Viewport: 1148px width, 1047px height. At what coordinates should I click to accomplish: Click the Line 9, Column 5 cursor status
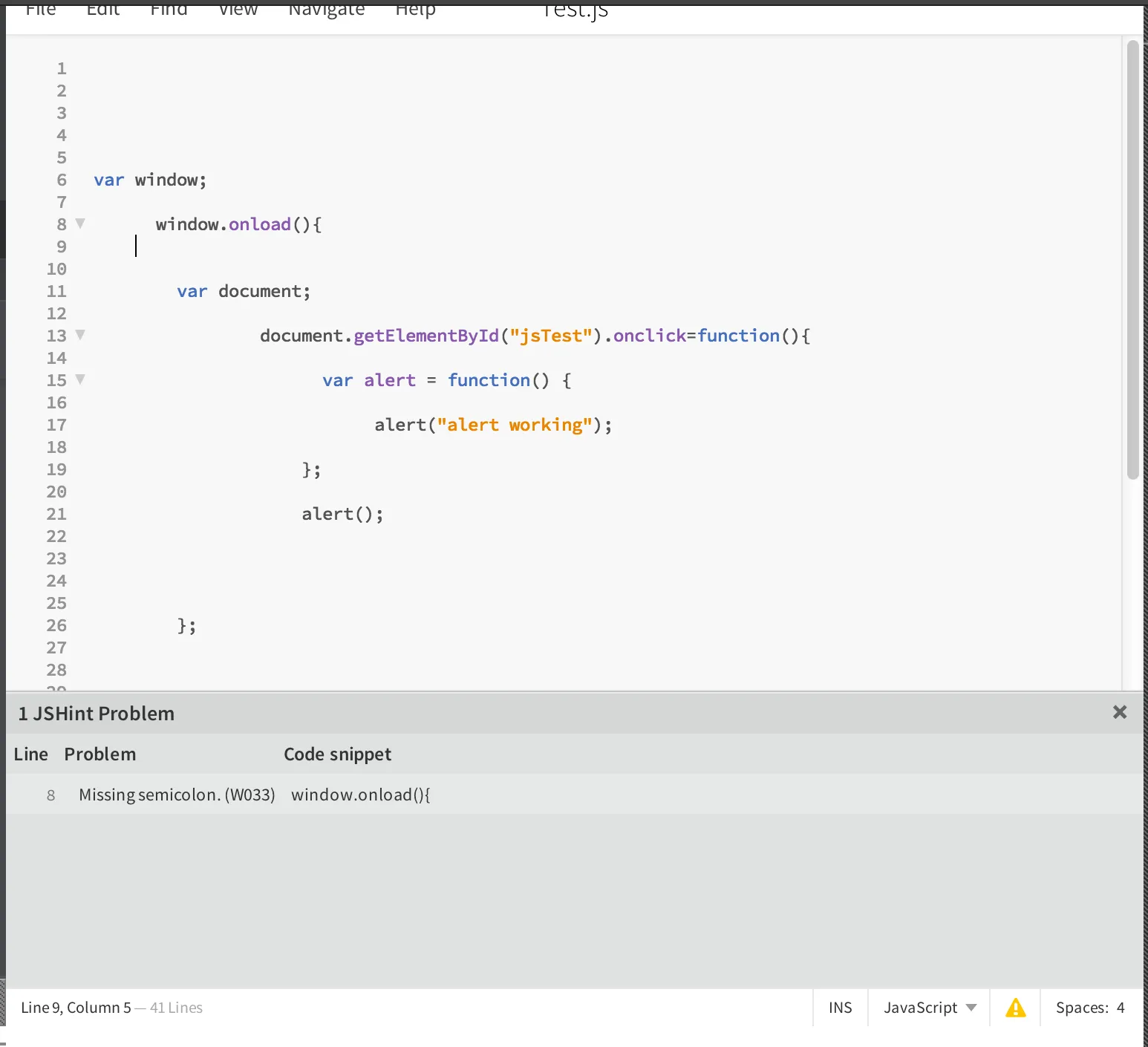tap(76, 1008)
